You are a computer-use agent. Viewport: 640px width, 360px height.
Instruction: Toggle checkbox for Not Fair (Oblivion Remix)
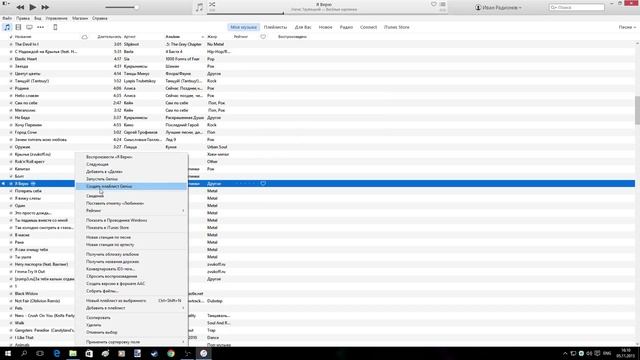click(x=11, y=301)
